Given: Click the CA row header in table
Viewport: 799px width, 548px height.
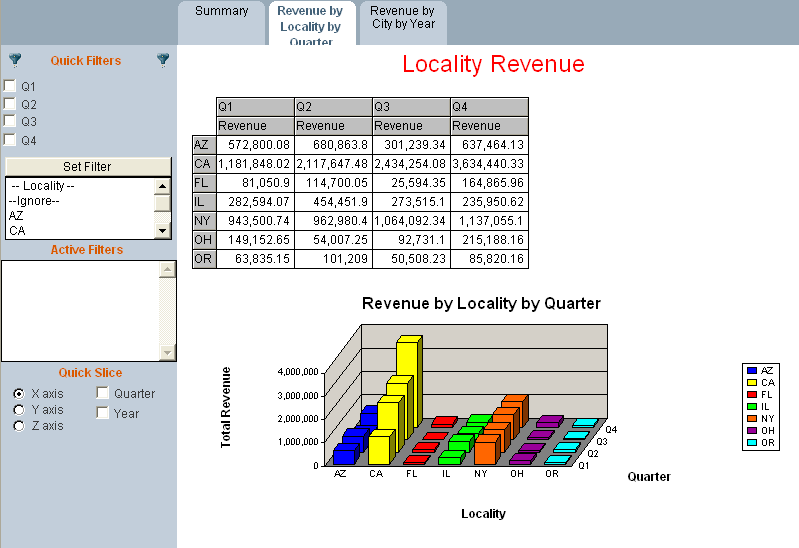Looking at the screenshot, I should click(x=204, y=164).
